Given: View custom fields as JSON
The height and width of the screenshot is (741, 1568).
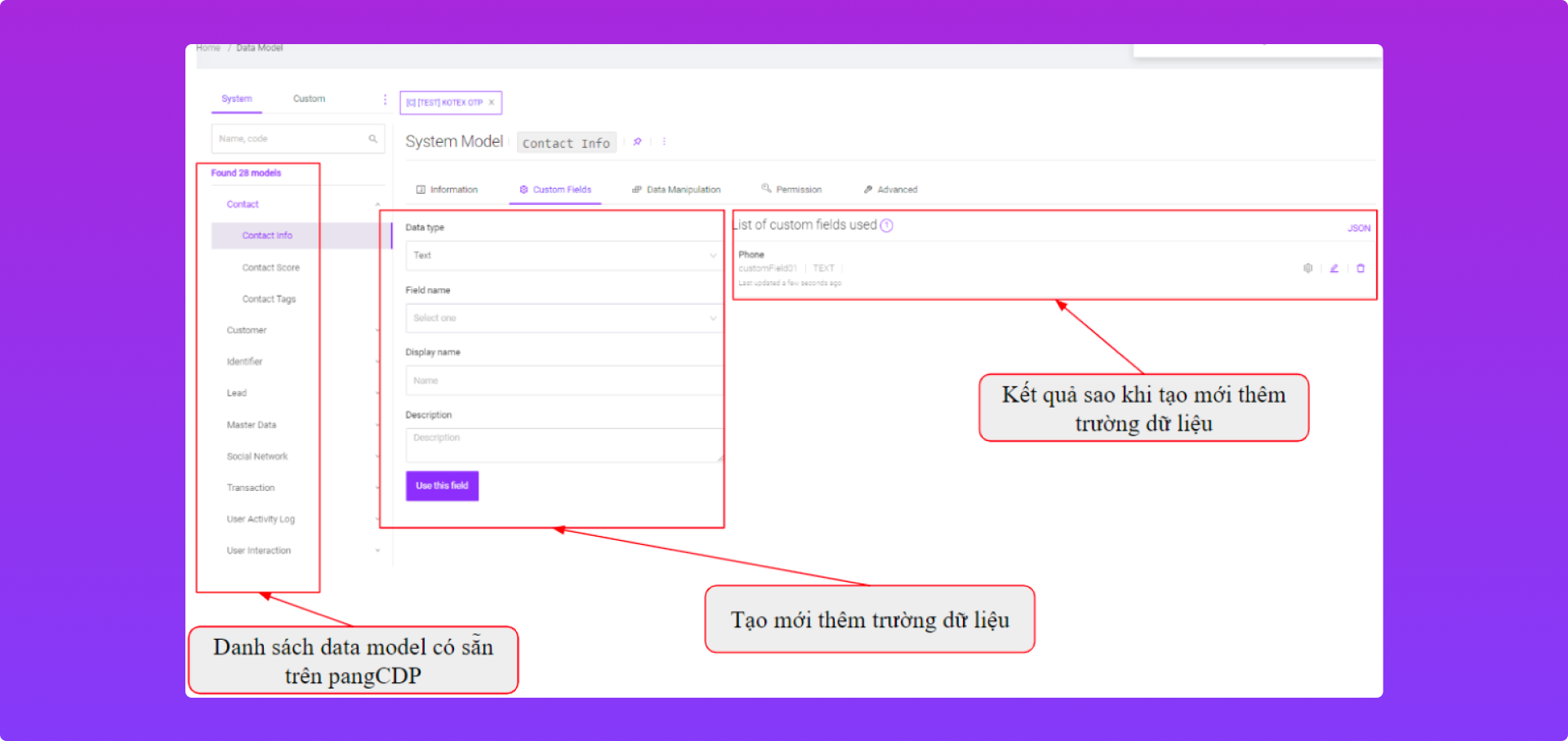Looking at the screenshot, I should click(x=1358, y=229).
